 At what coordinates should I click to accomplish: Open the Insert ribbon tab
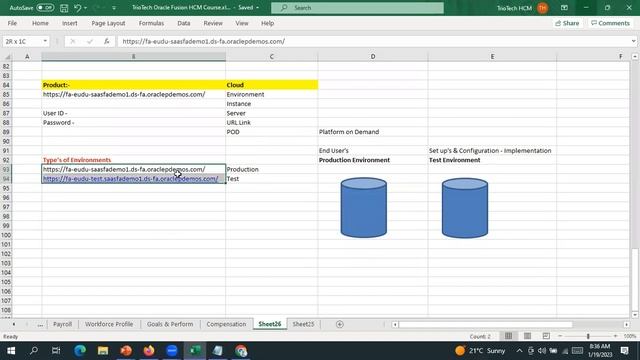[x=70, y=23]
